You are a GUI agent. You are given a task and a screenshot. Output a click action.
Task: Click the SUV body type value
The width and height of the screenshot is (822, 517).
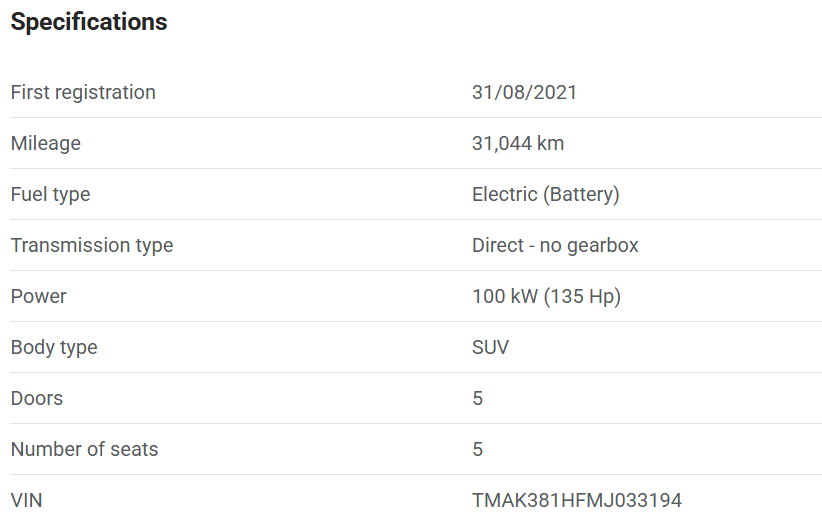tap(490, 347)
